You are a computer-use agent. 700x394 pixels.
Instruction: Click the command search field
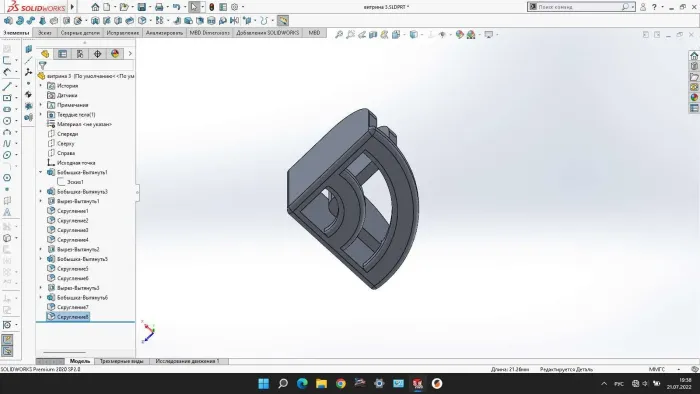point(579,7)
